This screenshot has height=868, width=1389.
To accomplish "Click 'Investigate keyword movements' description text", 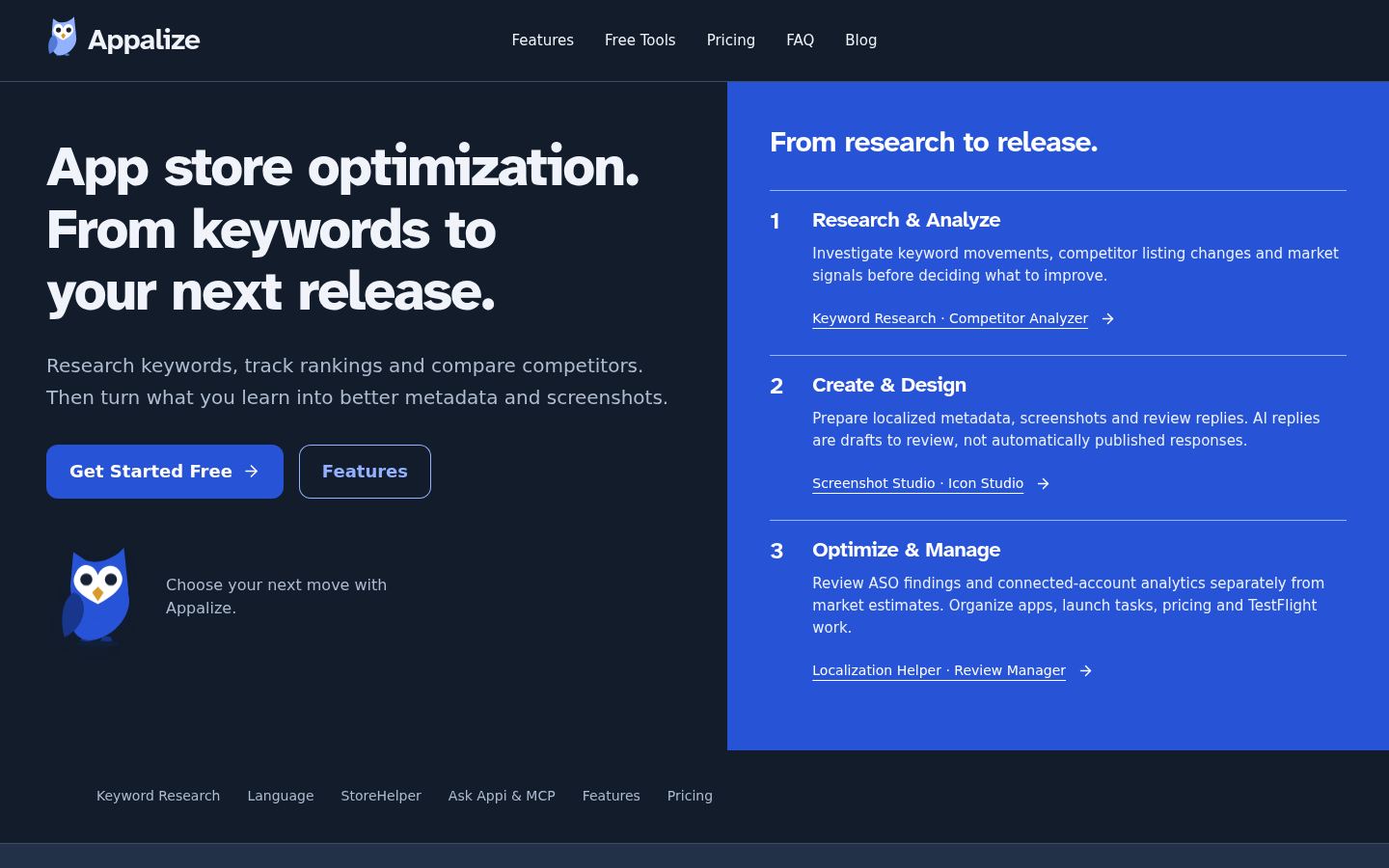I will 1075,264.
